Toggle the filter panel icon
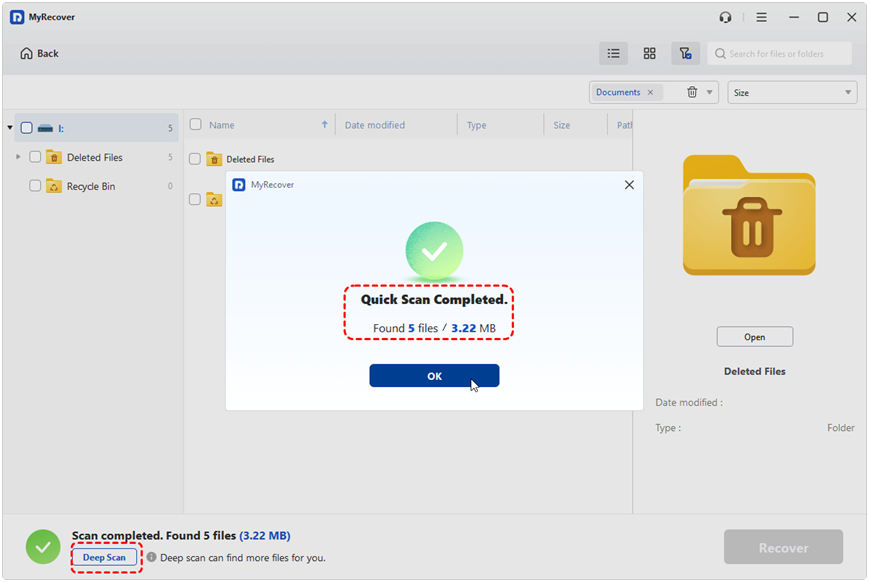 [686, 54]
